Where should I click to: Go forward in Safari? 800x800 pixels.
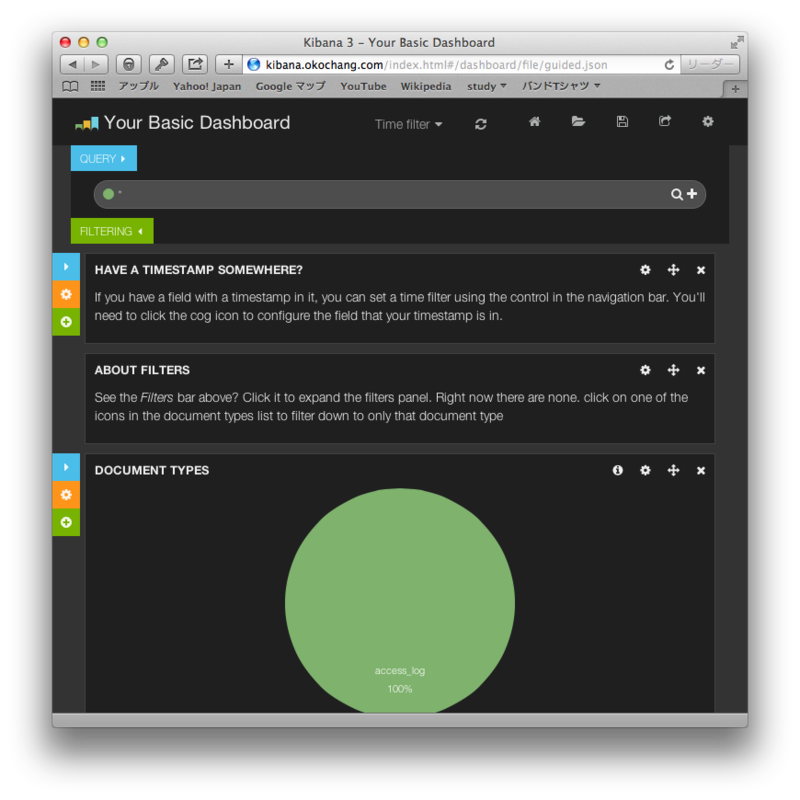[96, 64]
